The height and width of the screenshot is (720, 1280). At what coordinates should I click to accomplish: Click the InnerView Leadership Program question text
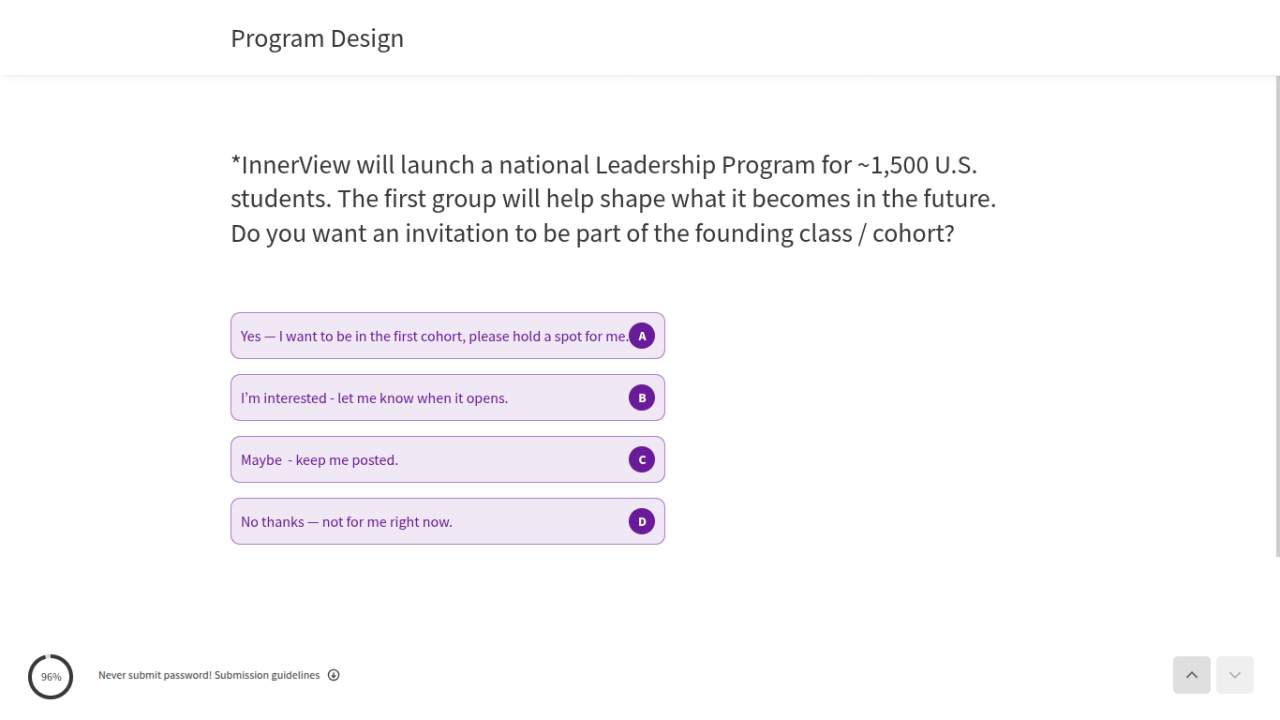(x=613, y=199)
